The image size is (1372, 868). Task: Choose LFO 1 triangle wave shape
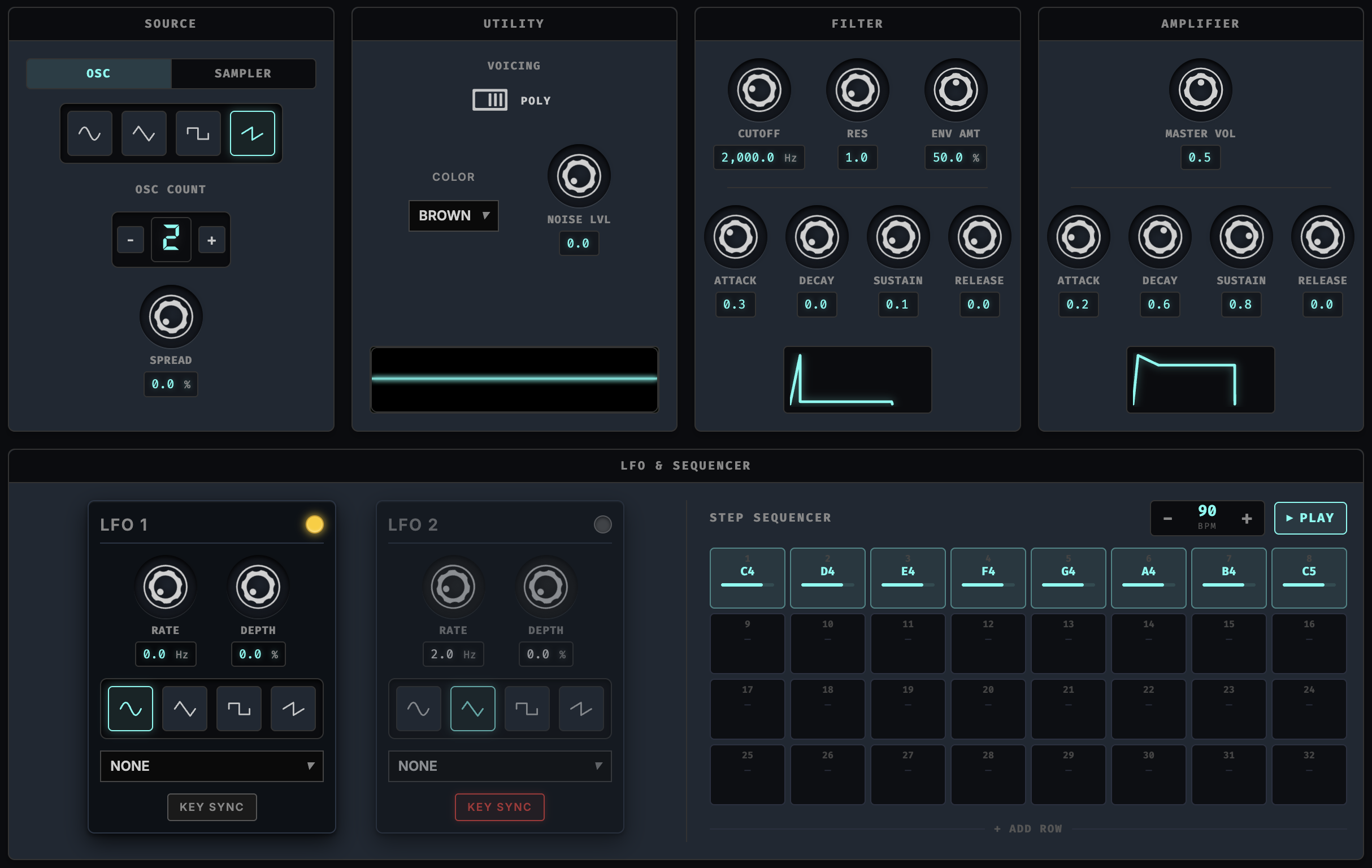pyautogui.click(x=185, y=709)
